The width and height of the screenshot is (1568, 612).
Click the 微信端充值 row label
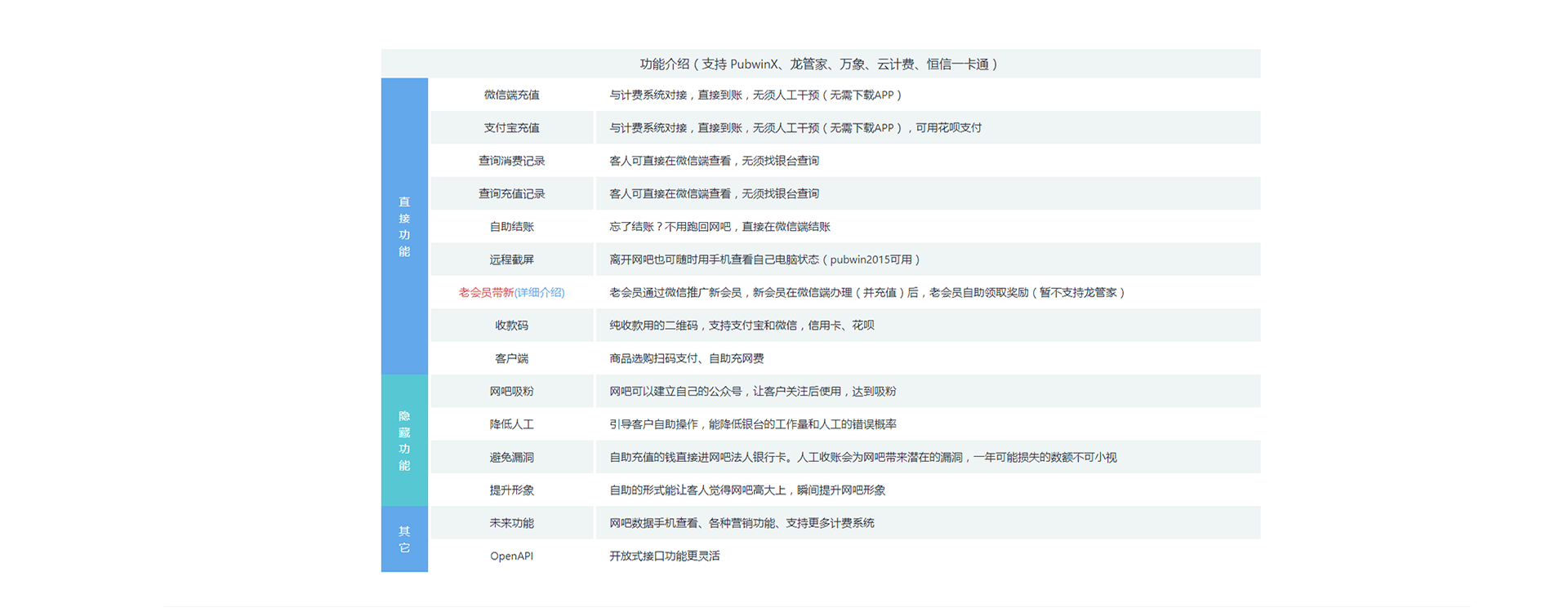point(512,95)
